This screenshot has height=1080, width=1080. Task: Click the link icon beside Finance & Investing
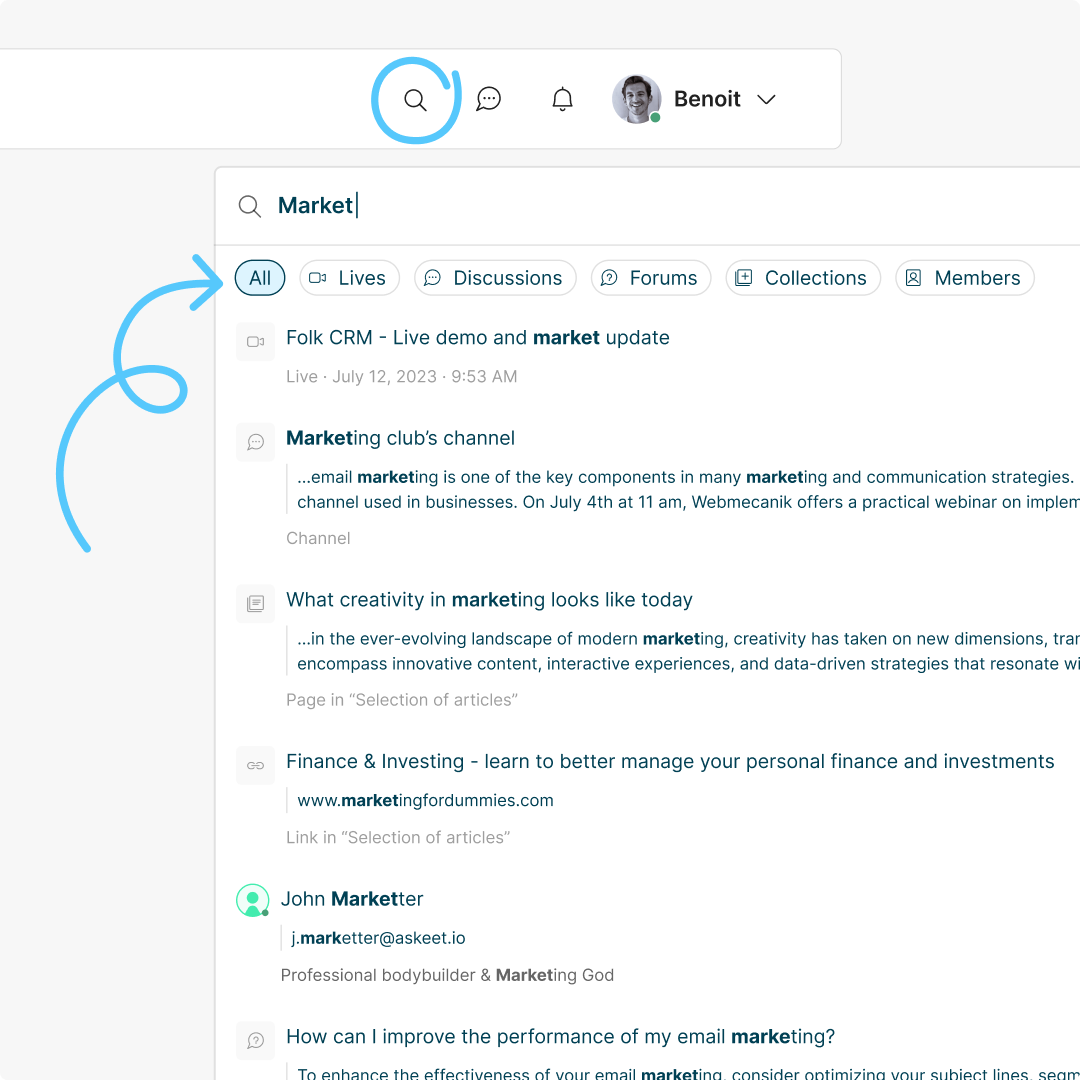[x=255, y=765]
